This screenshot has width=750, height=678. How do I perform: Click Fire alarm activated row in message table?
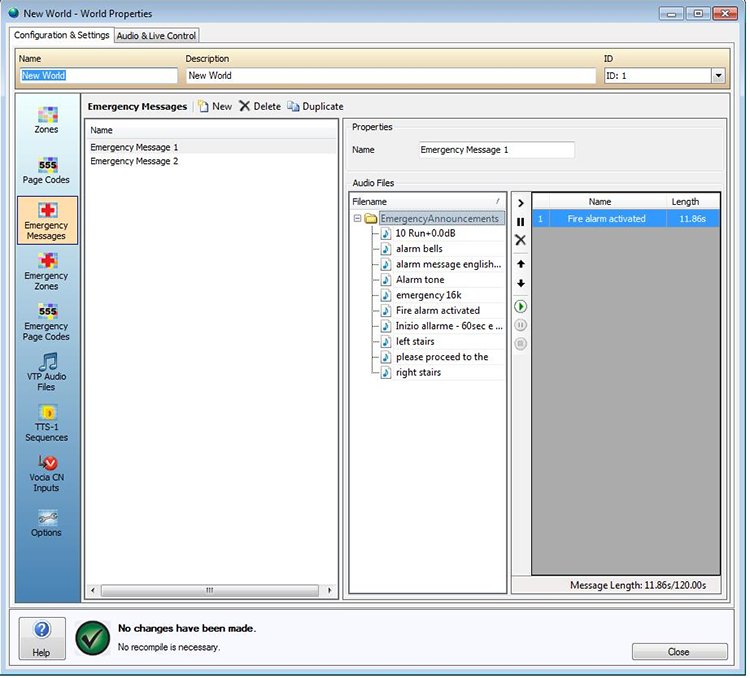[x=626, y=219]
